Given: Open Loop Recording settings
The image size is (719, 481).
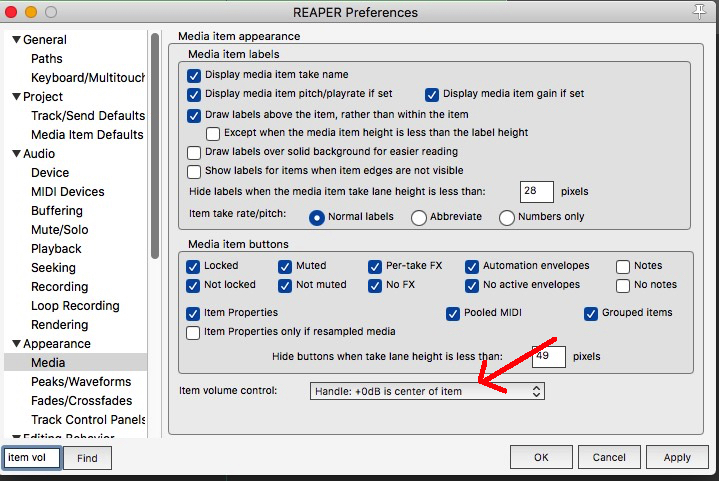Looking at the screenshot, I should click(75, 306).
